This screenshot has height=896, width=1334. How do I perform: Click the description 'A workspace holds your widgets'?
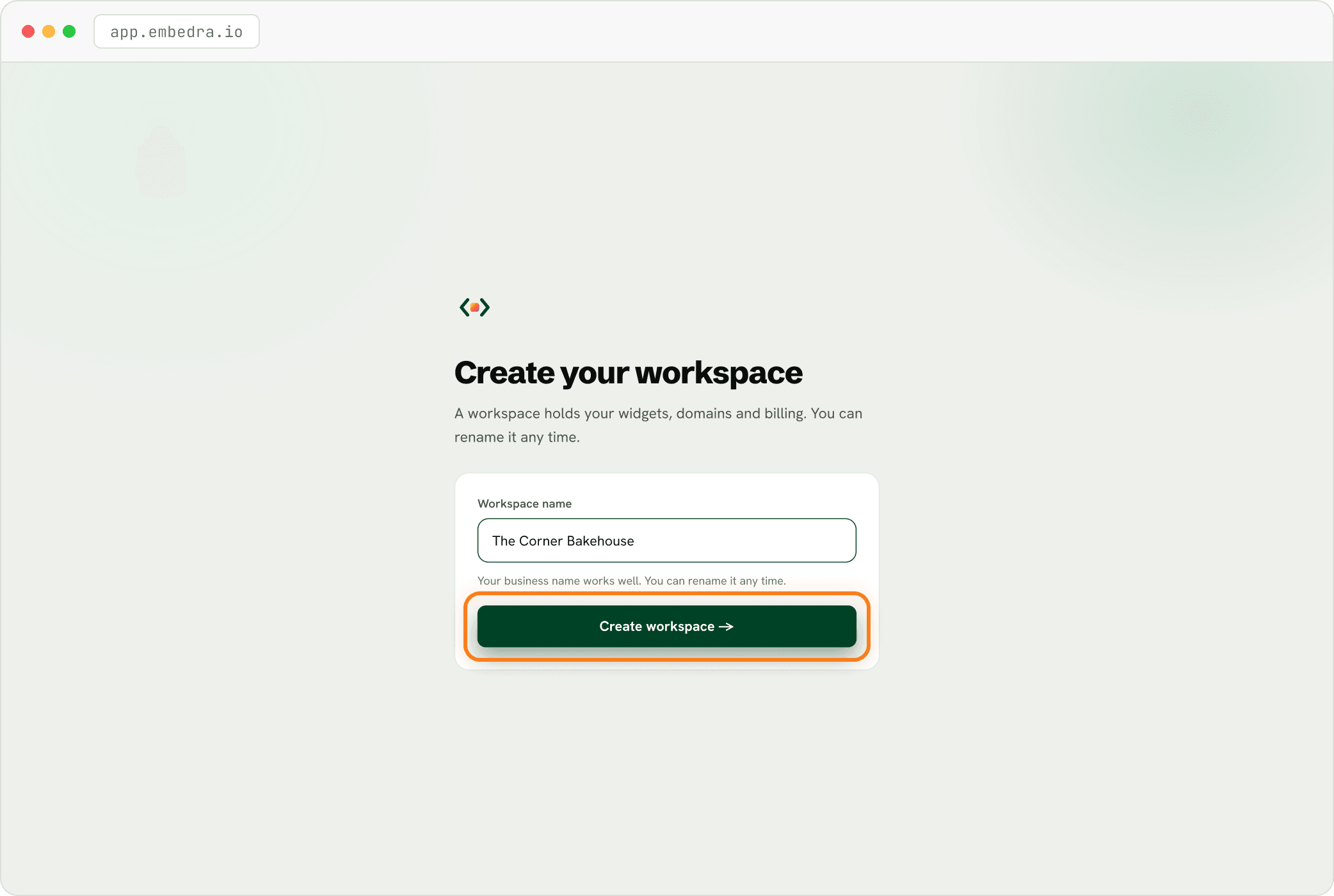pos(563,413)
